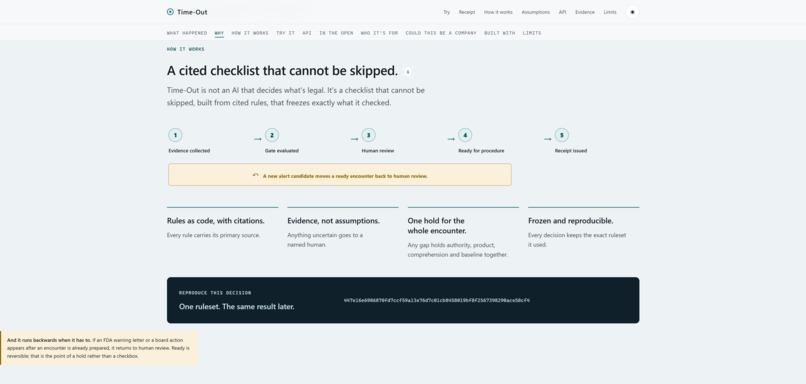Select the LIMITS section tab
The image size is (806, 384).
pyautogui.click(x=532, y=33)
